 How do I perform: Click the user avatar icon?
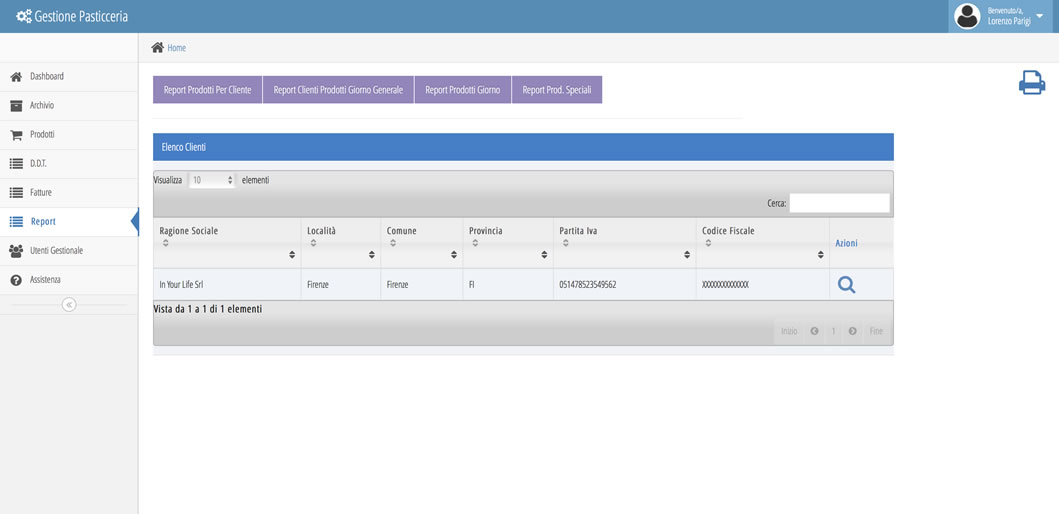[x=967, y=16]
